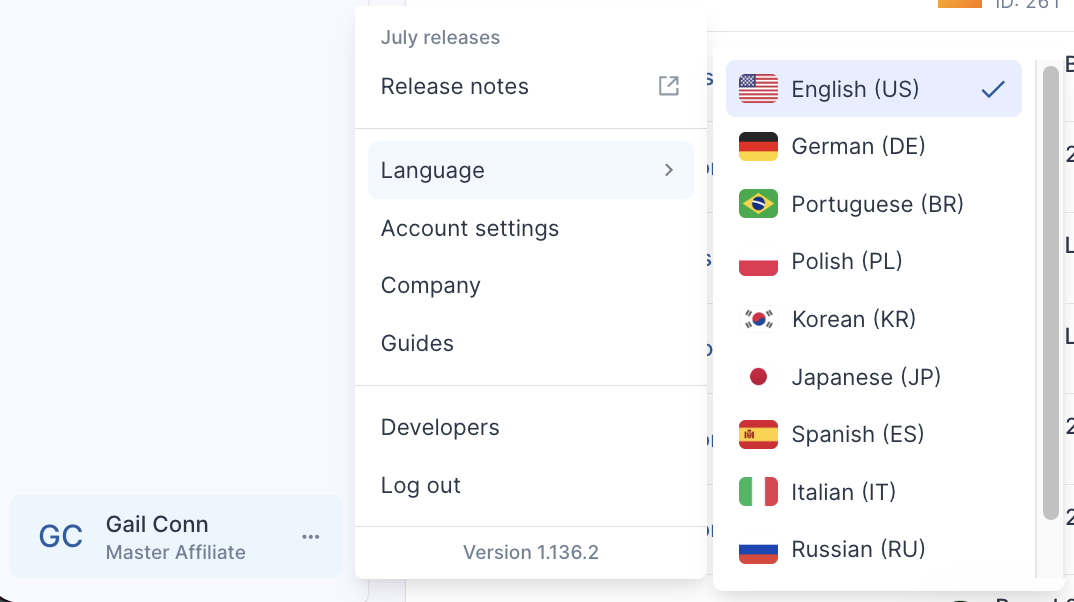This screenshot has width=1074, height=602.
Task: Click the checkmark on English (US)
Action: 992,89
